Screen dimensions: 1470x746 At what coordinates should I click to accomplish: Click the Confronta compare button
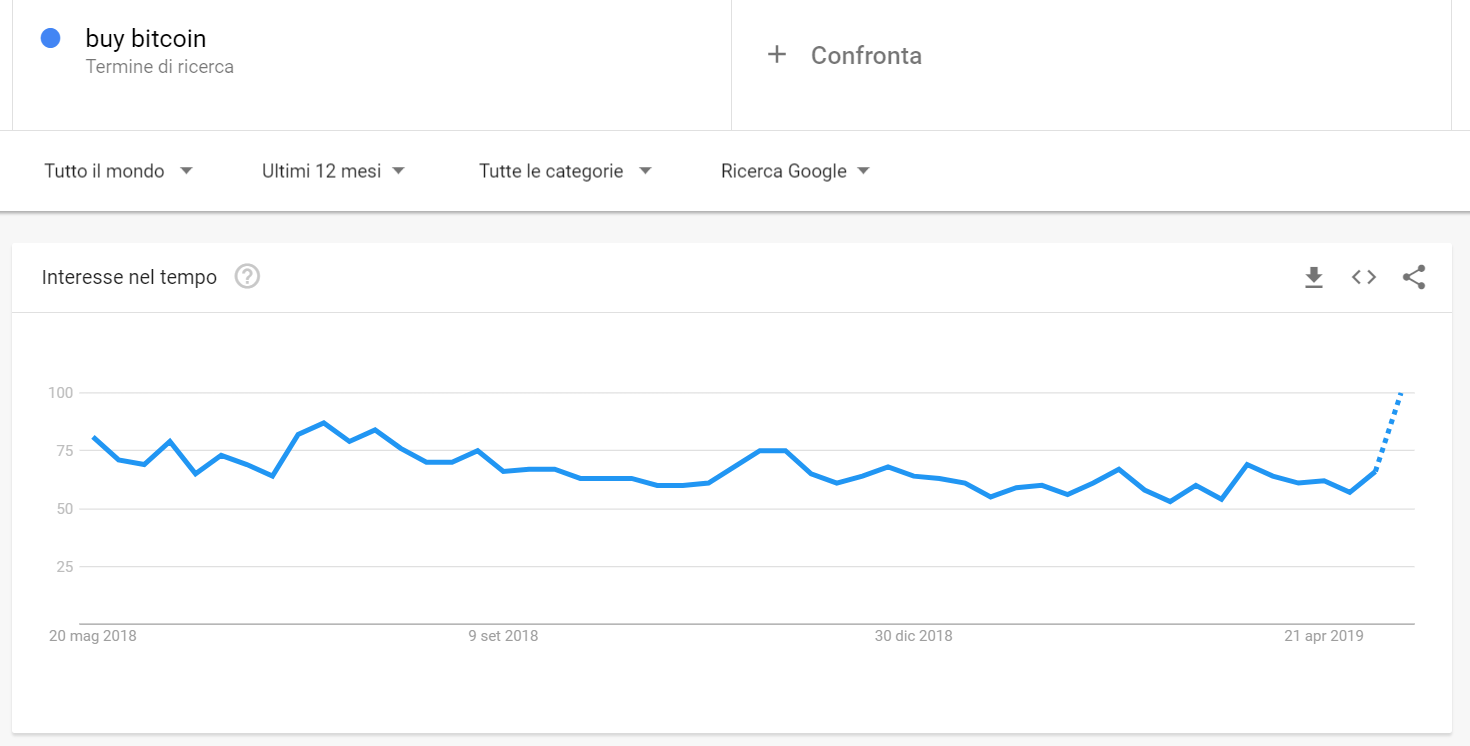(x=866, y=56)
